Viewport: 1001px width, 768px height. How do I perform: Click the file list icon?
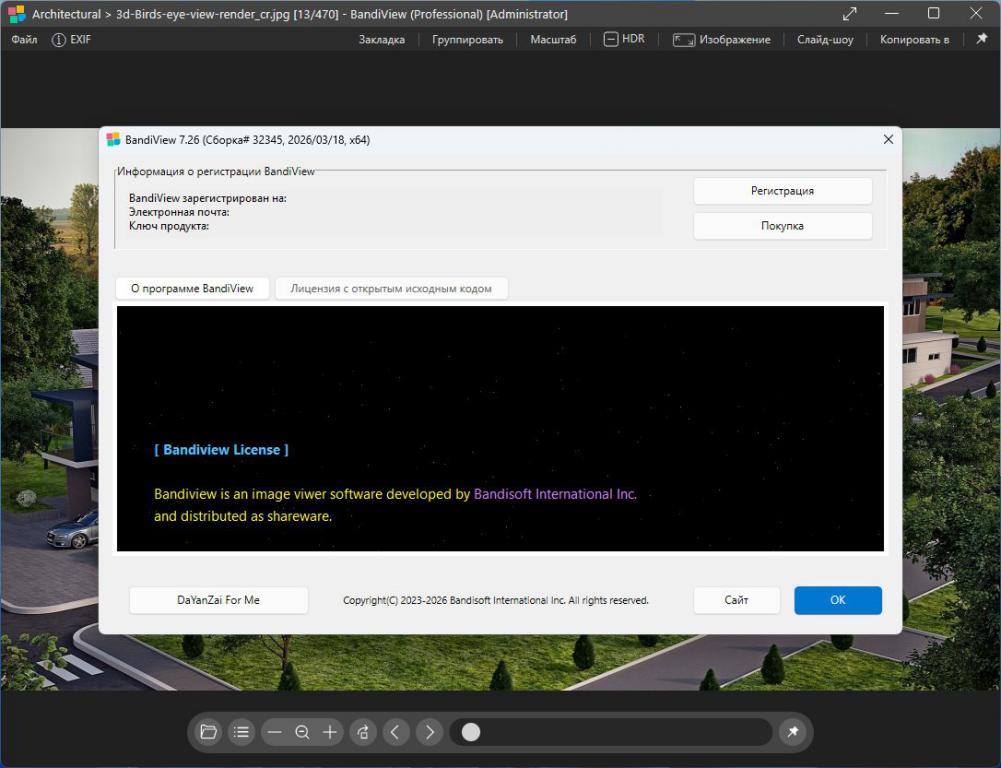click(x=241, y=732)
